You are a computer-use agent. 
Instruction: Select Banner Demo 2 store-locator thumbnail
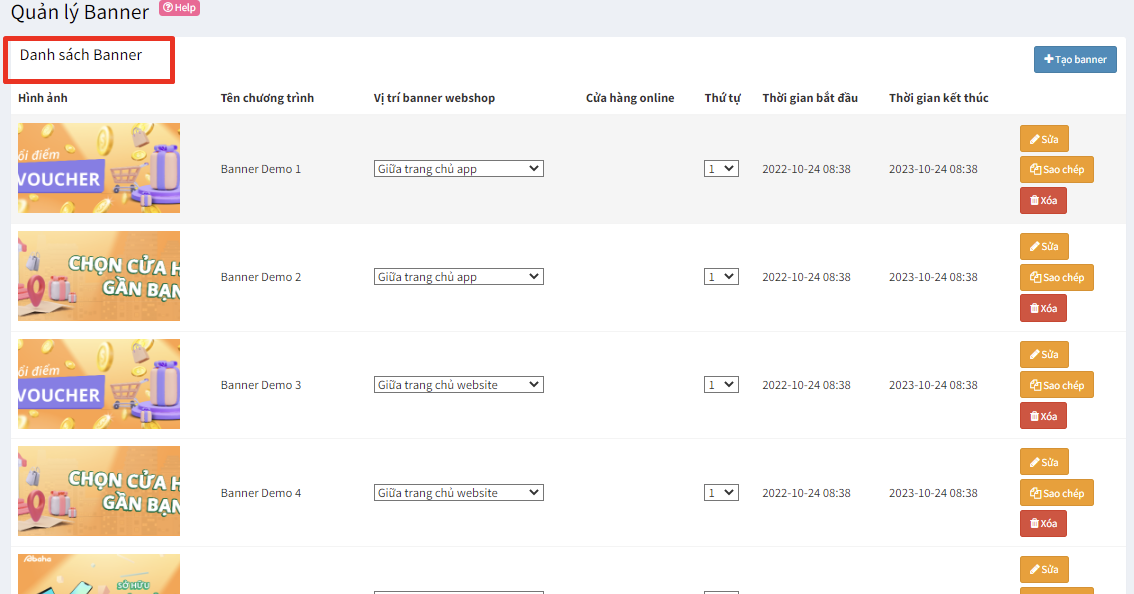pyautogui.click(x=99, y=276)
